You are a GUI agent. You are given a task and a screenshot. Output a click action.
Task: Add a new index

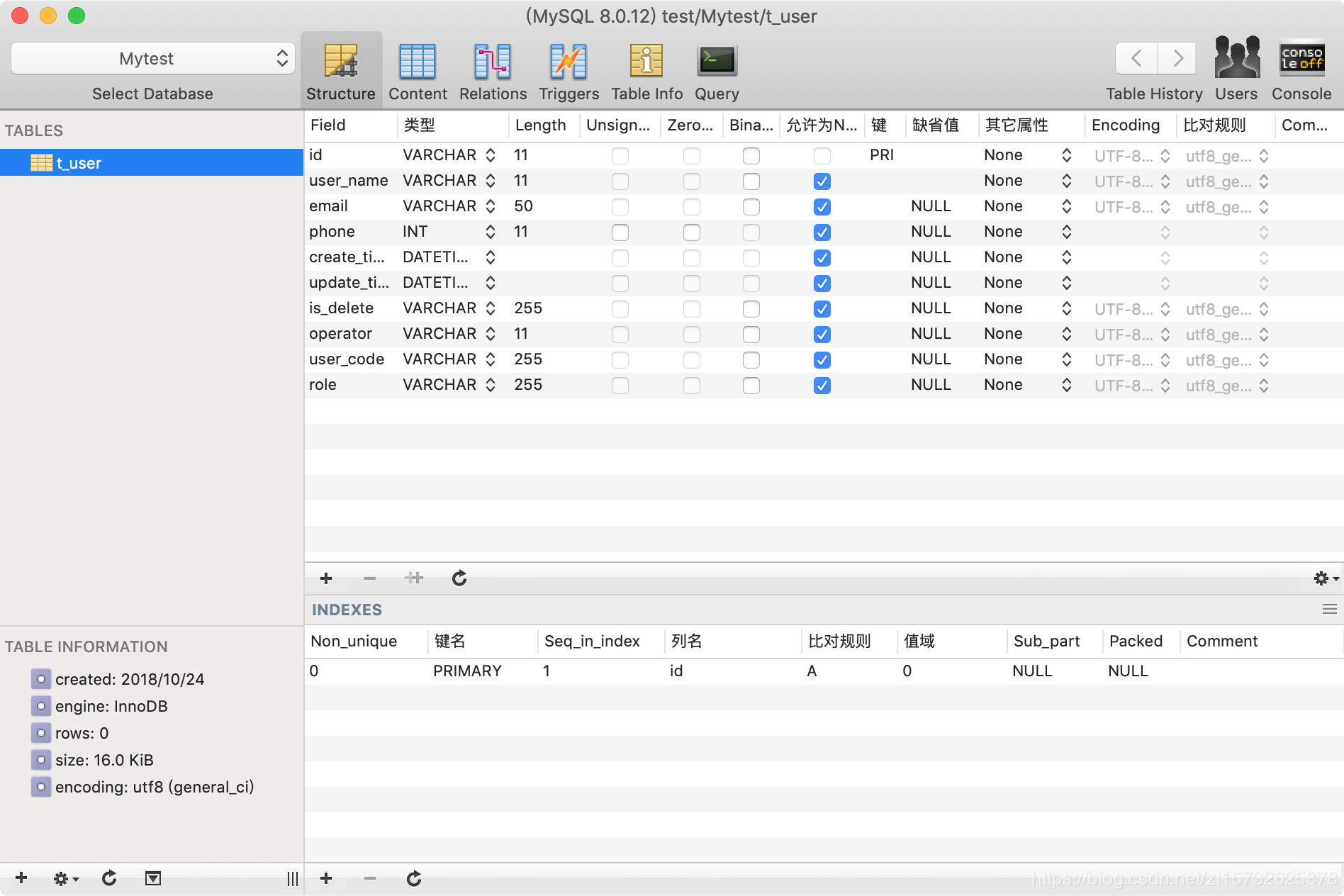point(326,879)
